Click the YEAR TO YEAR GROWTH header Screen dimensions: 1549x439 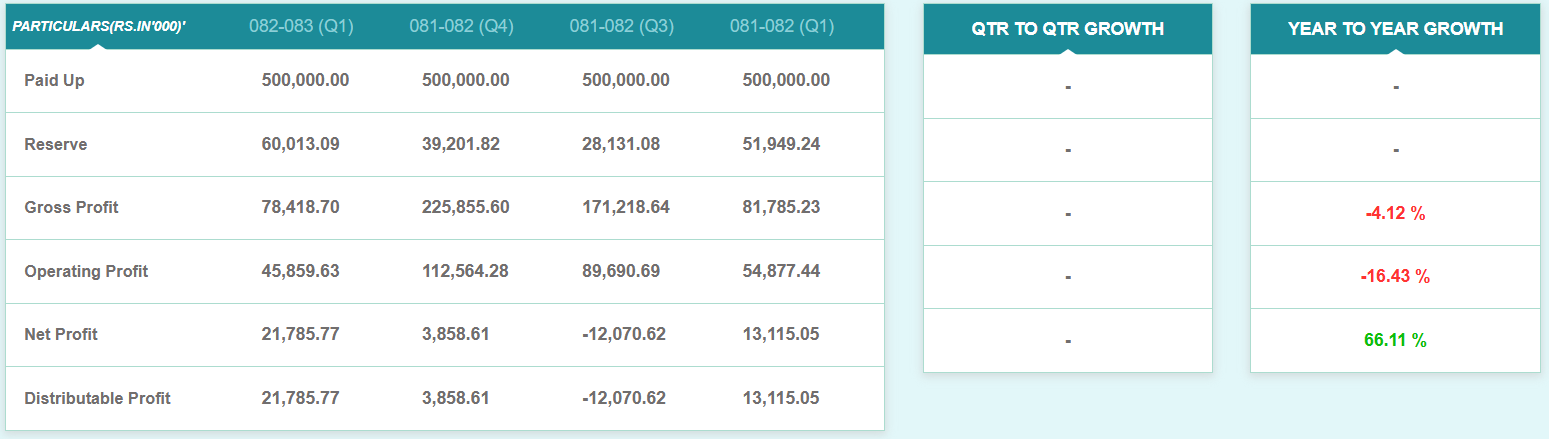(x=1395, y=29)
